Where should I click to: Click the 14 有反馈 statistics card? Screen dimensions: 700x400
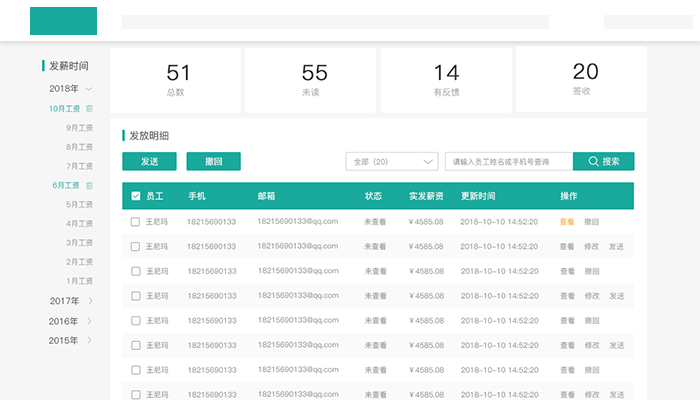pyautogui.click(x=446, y=80)
